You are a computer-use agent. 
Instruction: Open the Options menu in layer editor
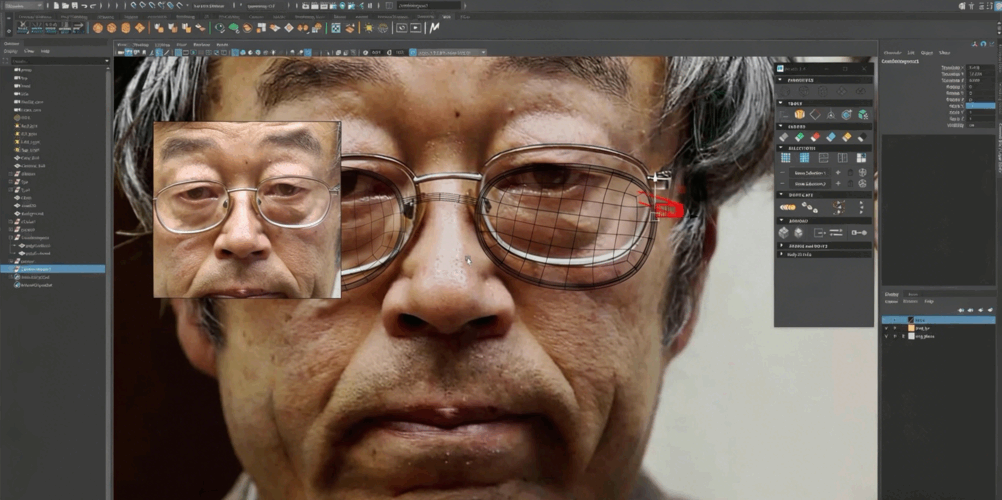[x=911, y=301]
